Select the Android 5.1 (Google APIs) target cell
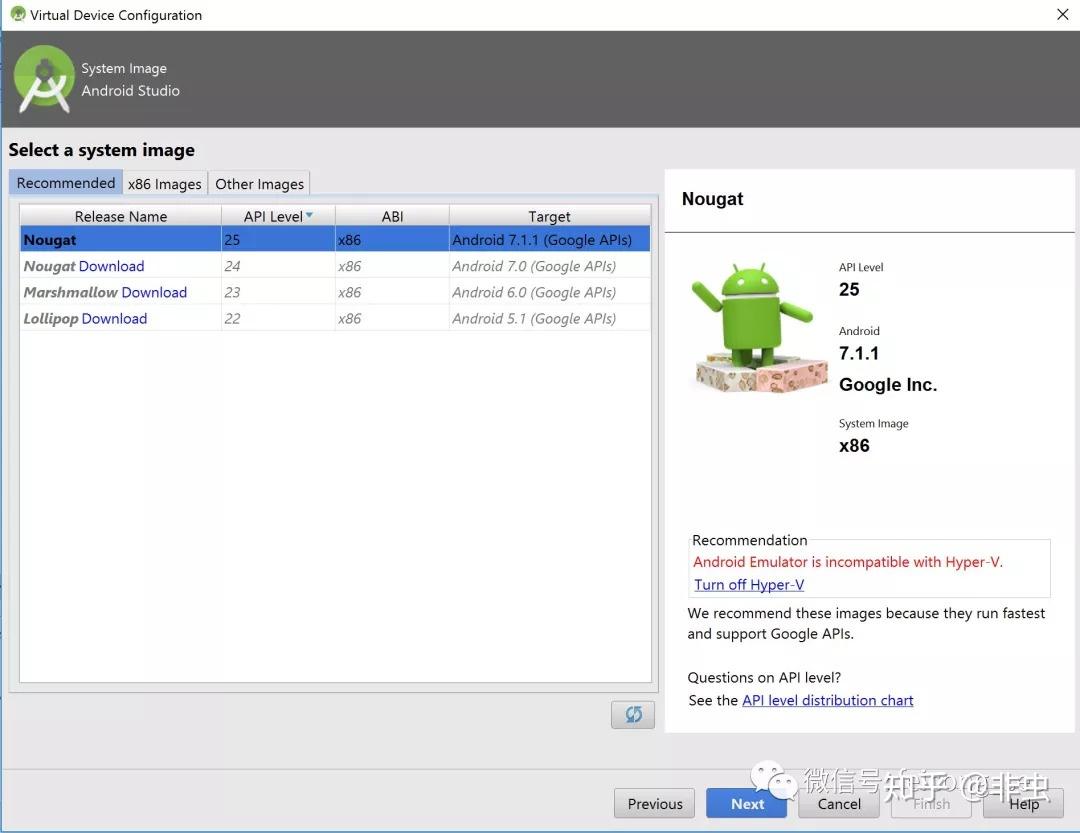This screenshot has width=1080, height=833. (x=550, y=318)
